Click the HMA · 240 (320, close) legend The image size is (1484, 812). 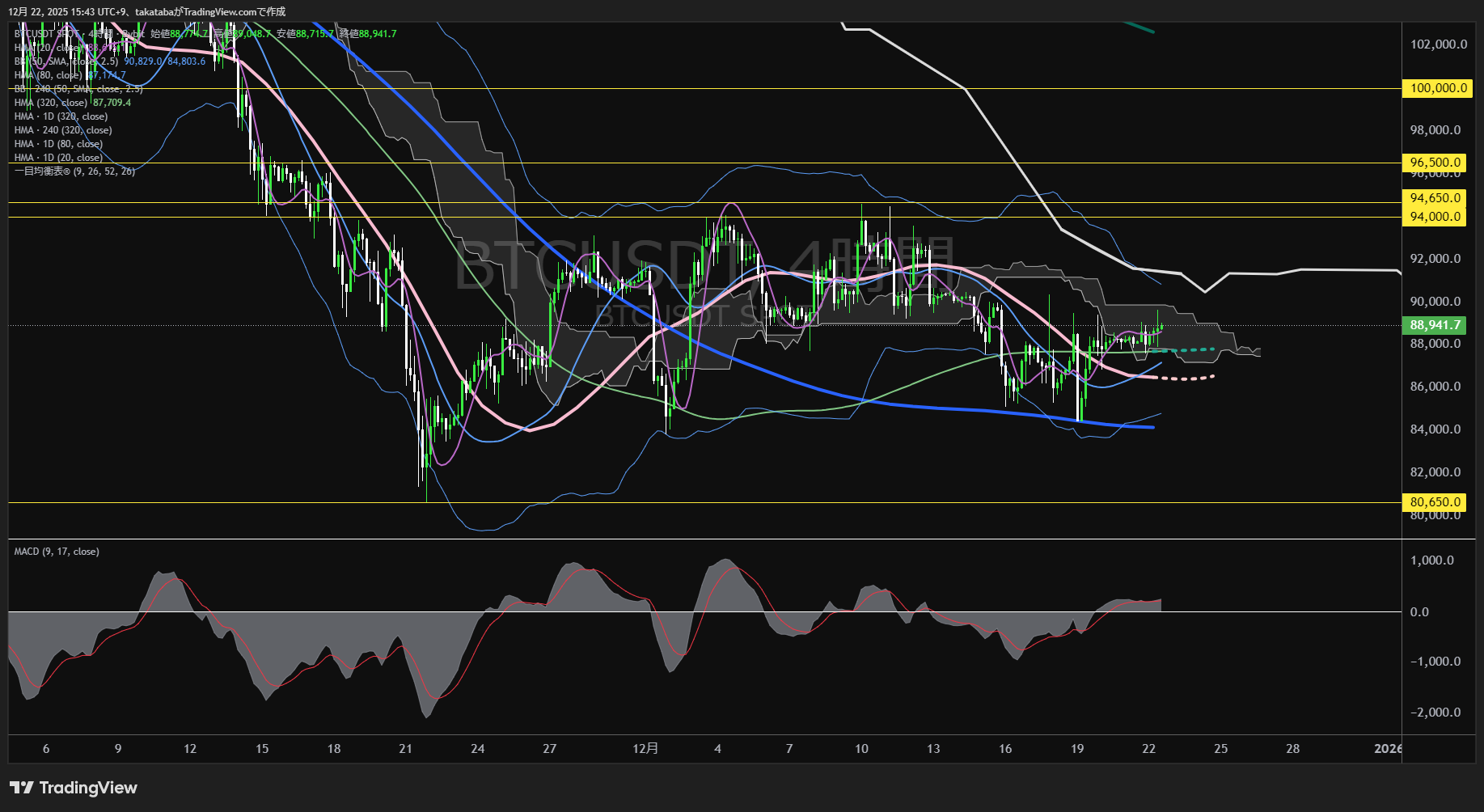coord(63,130)
